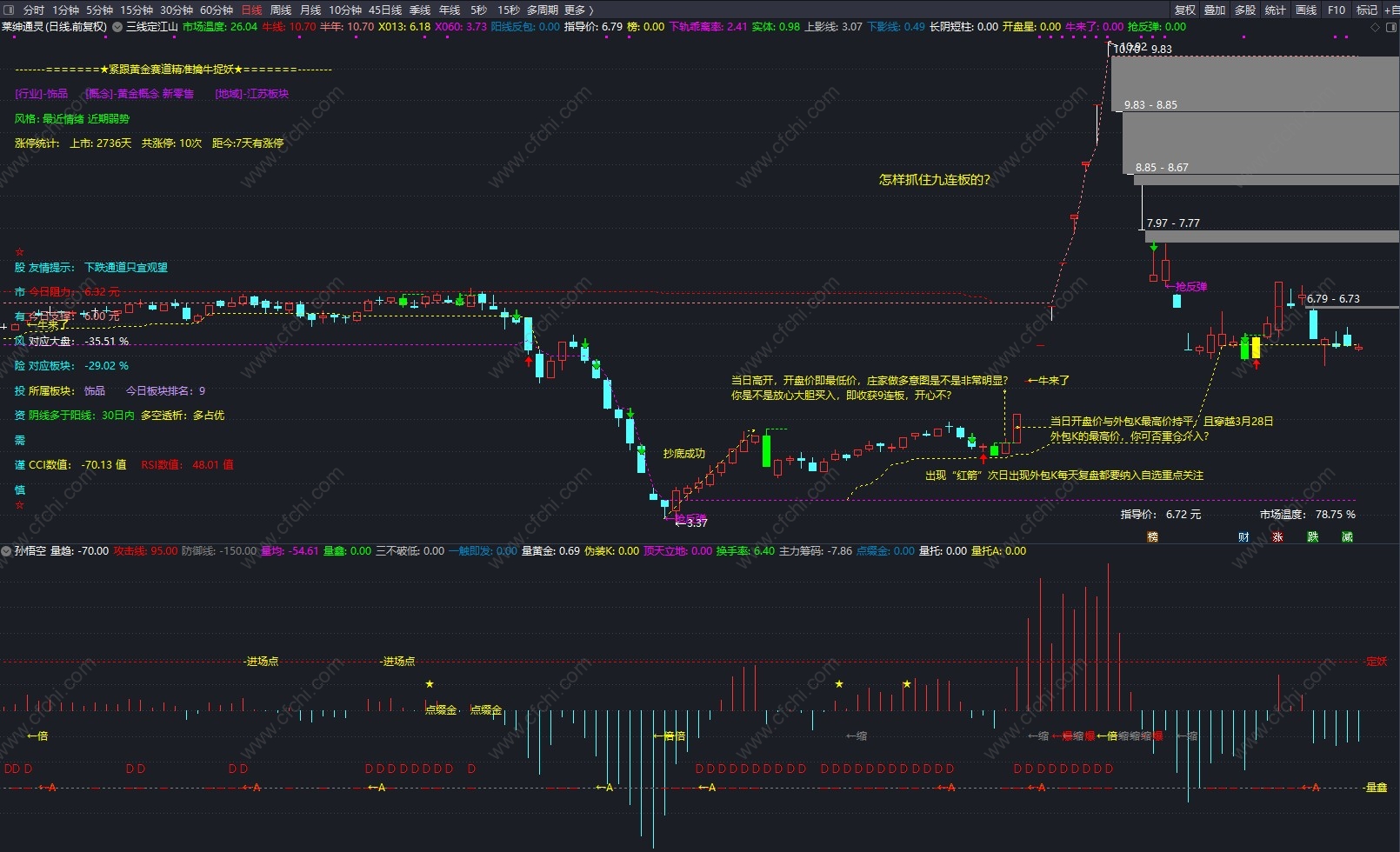The image size is (1400, 852).
Task: Click the 标记 mark button
Action: click(1367, 10)
